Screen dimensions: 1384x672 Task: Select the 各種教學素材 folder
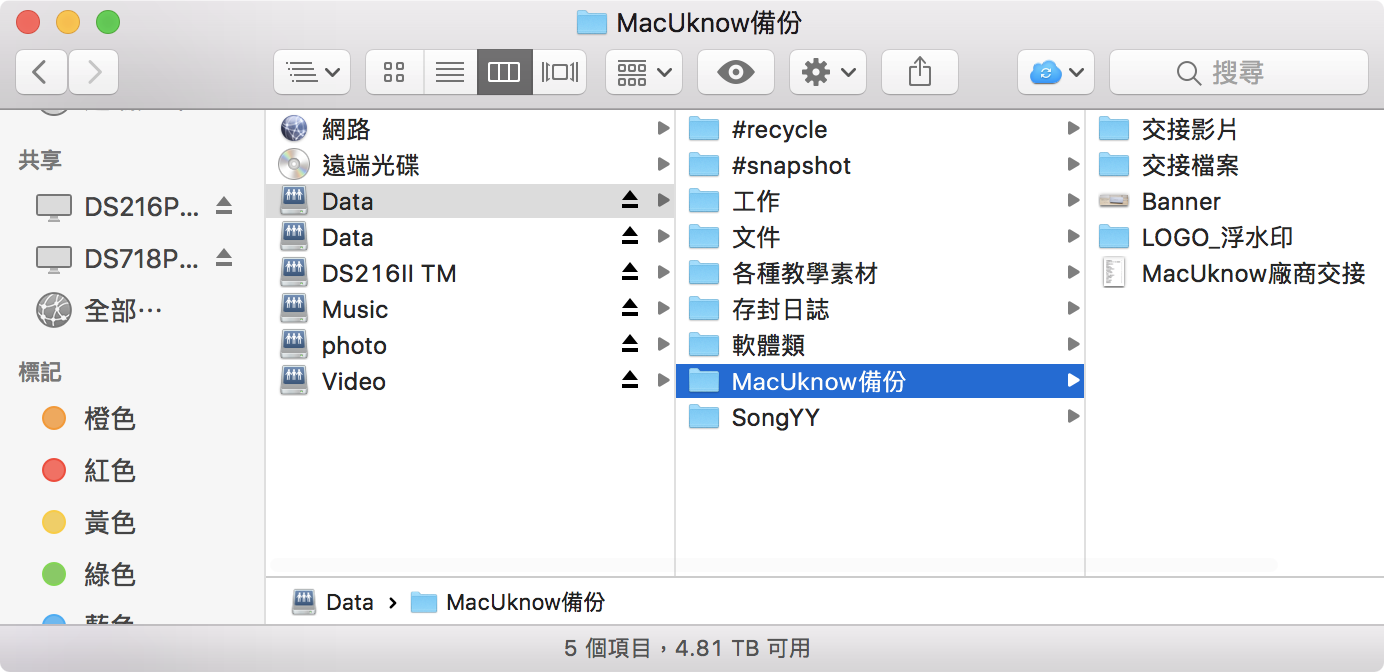click(x=804, y=274)
